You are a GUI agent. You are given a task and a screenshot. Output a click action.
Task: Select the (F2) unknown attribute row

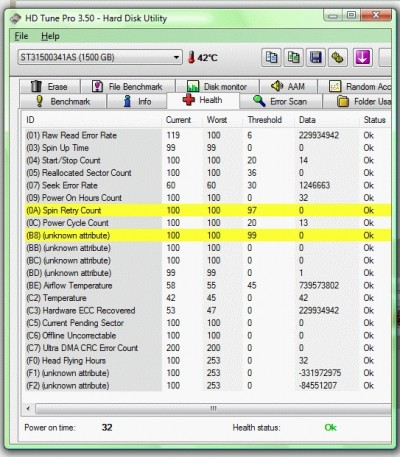207,385
